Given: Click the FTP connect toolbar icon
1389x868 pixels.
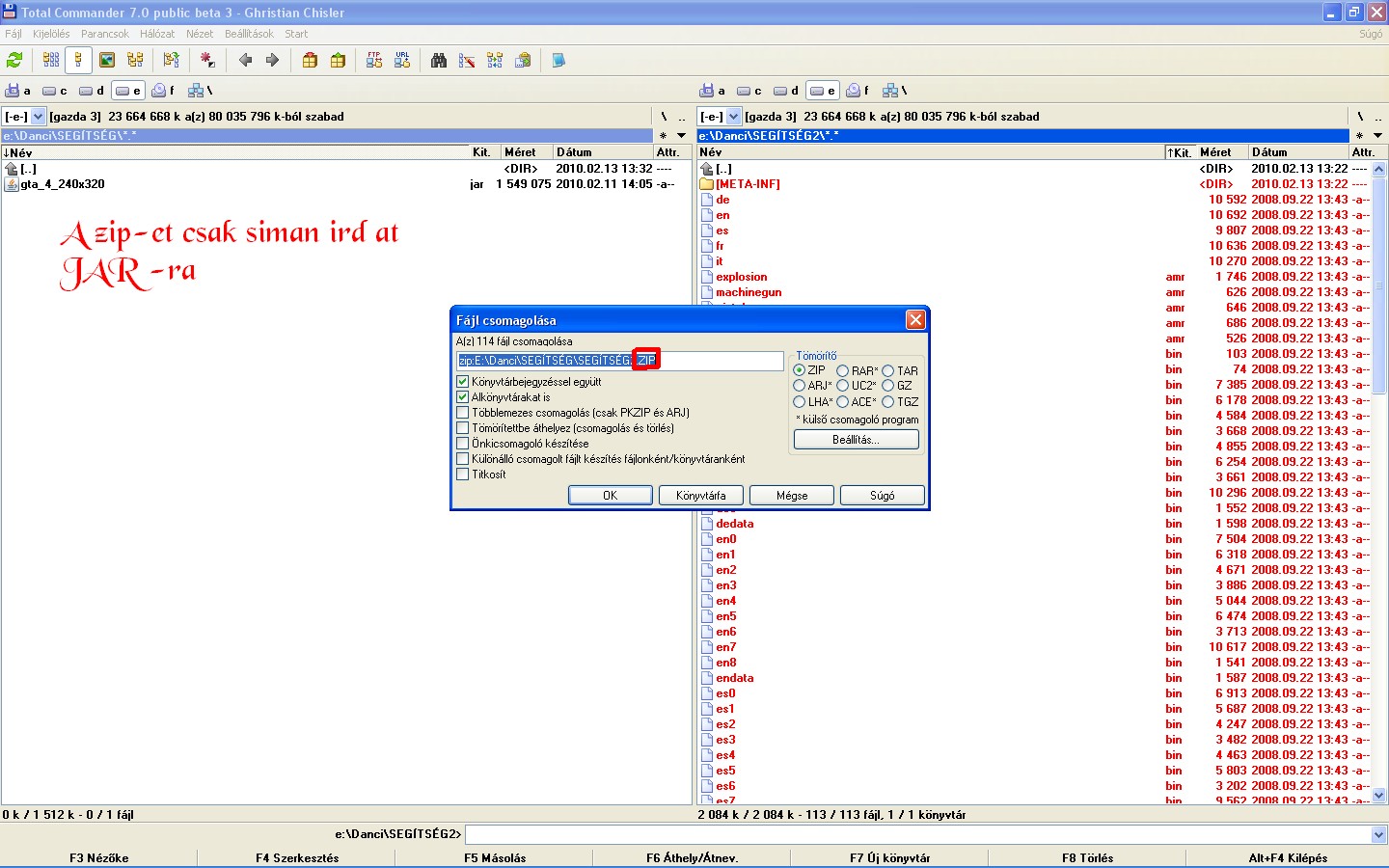Looking at the screenshot, I should [x=374, y=60].
